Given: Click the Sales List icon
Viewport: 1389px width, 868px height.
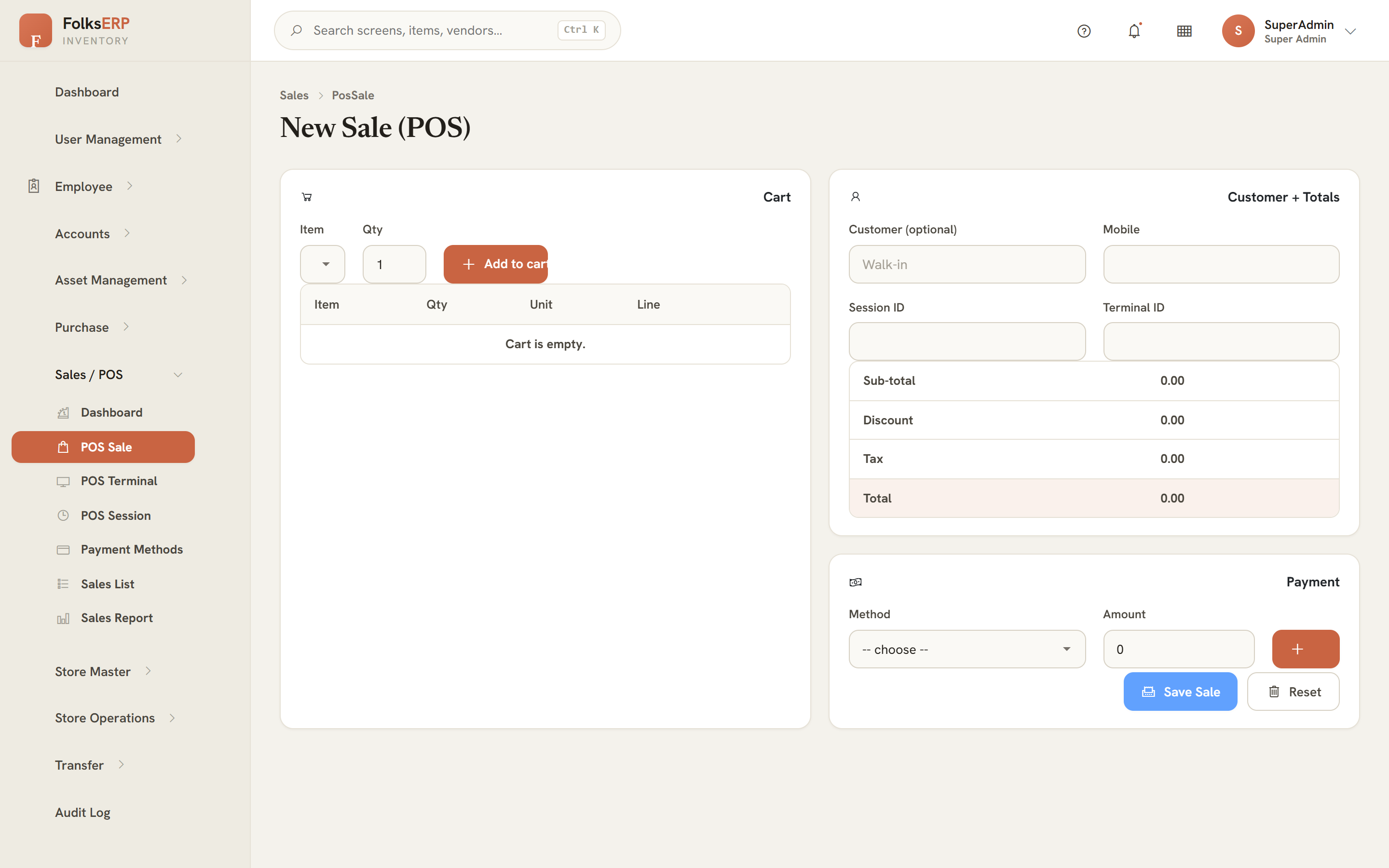Looking at the screenshot, I should click(x=63, y=584).
